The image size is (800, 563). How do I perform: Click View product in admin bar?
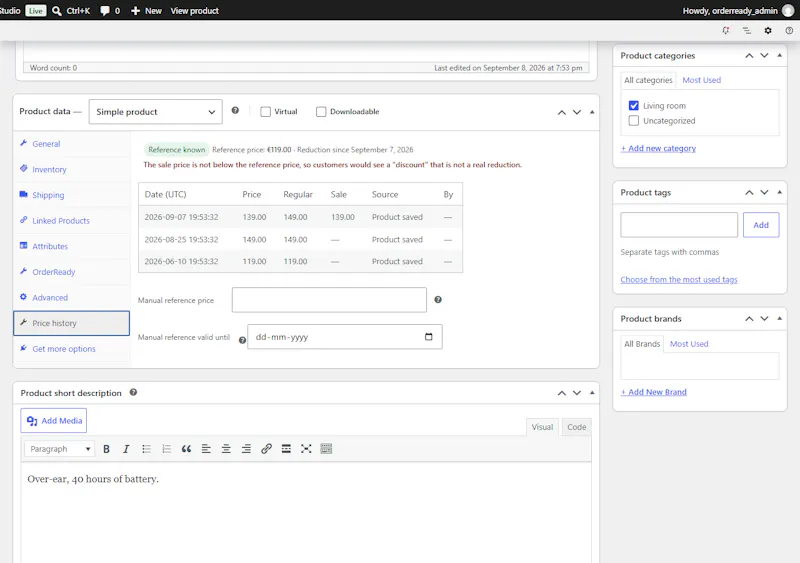click(194, 11)
